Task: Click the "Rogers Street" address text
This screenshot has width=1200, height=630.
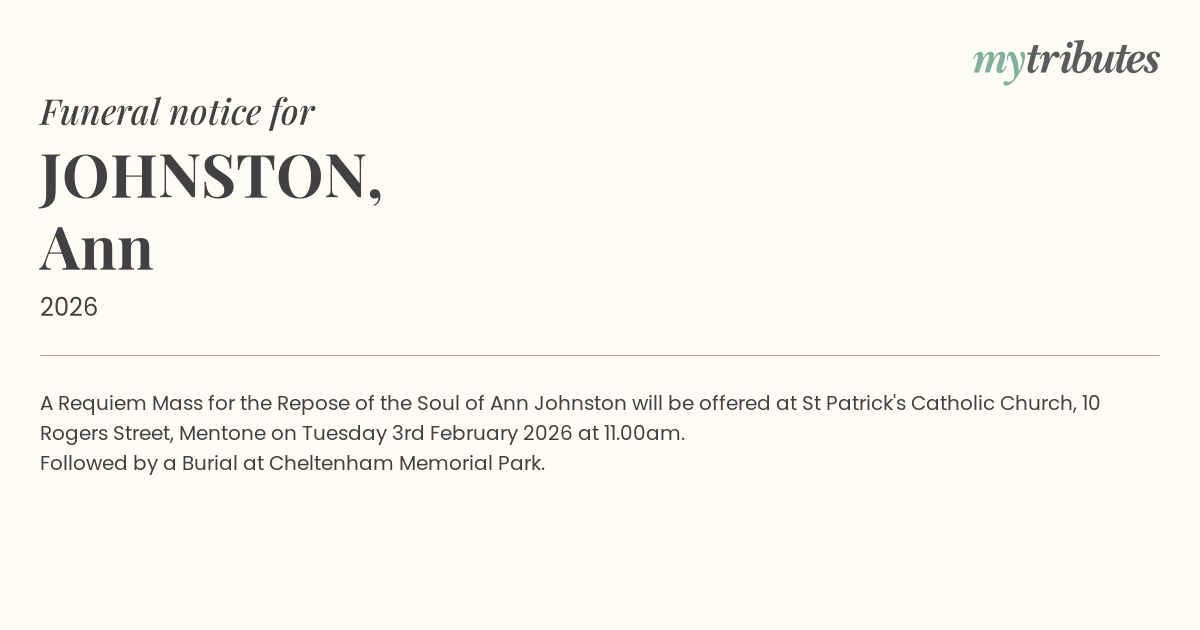Action: tap(104, 434)
